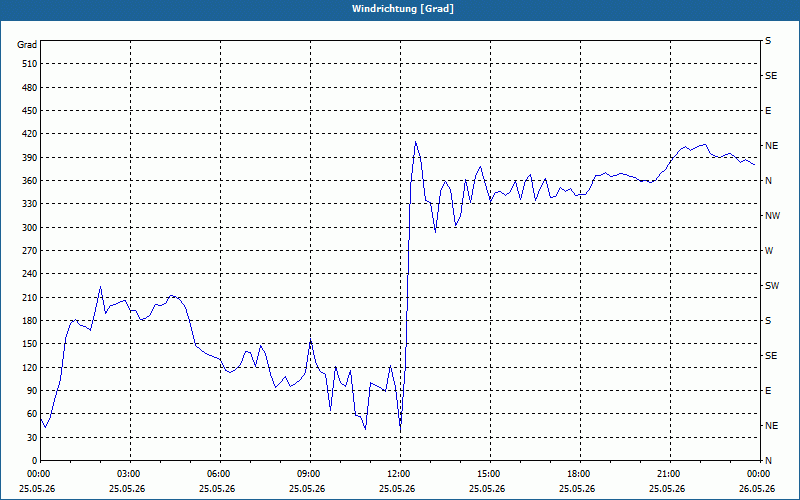Viewport: 800px width, 500px height.
Task: Click the 03:00 time label
Action: [130, 474]
